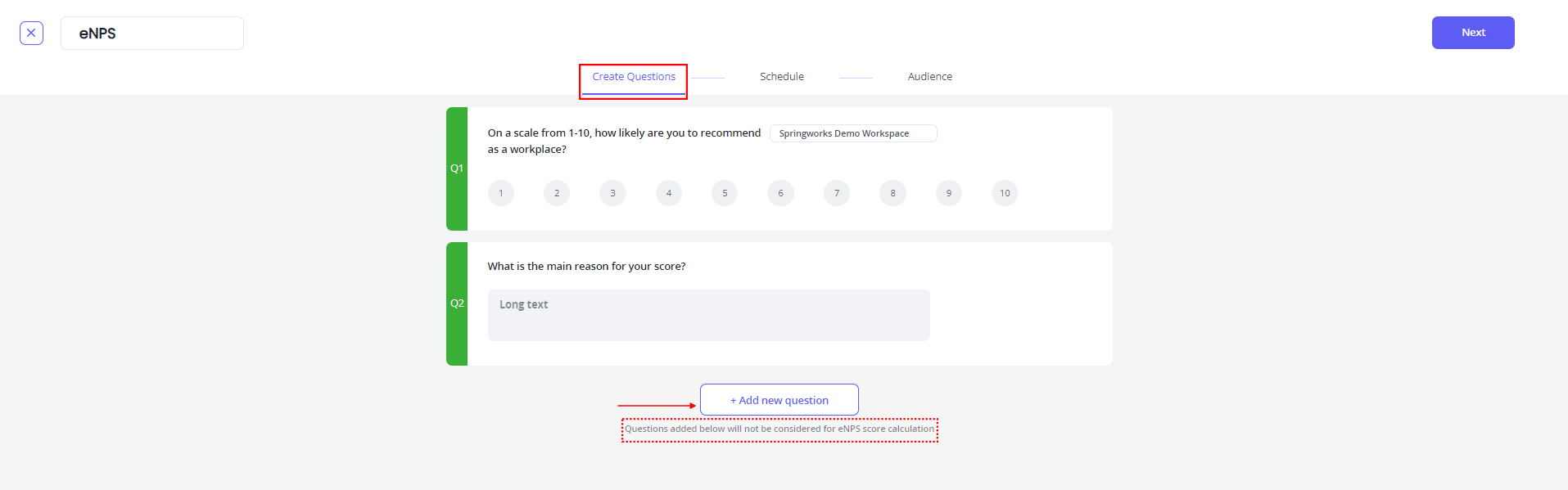Proceed with the Next button

click(1473, 33)
